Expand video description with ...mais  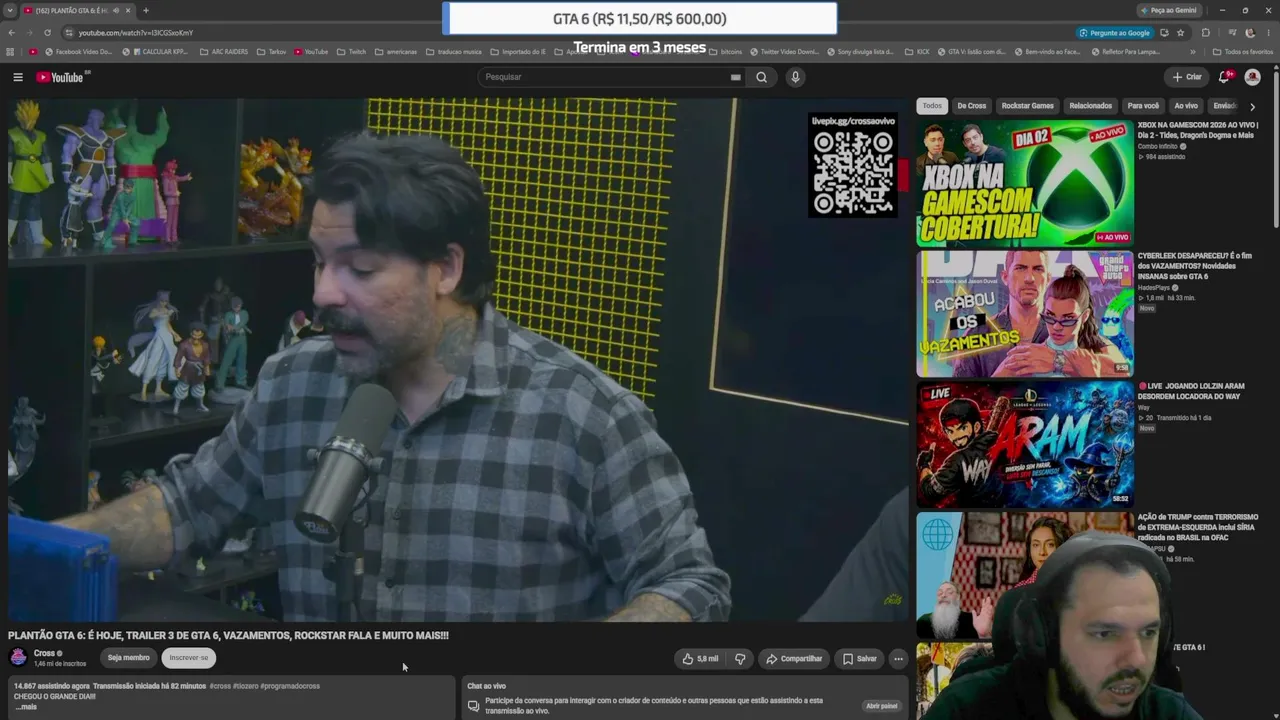pyautogui.click(x=26, y=707)
